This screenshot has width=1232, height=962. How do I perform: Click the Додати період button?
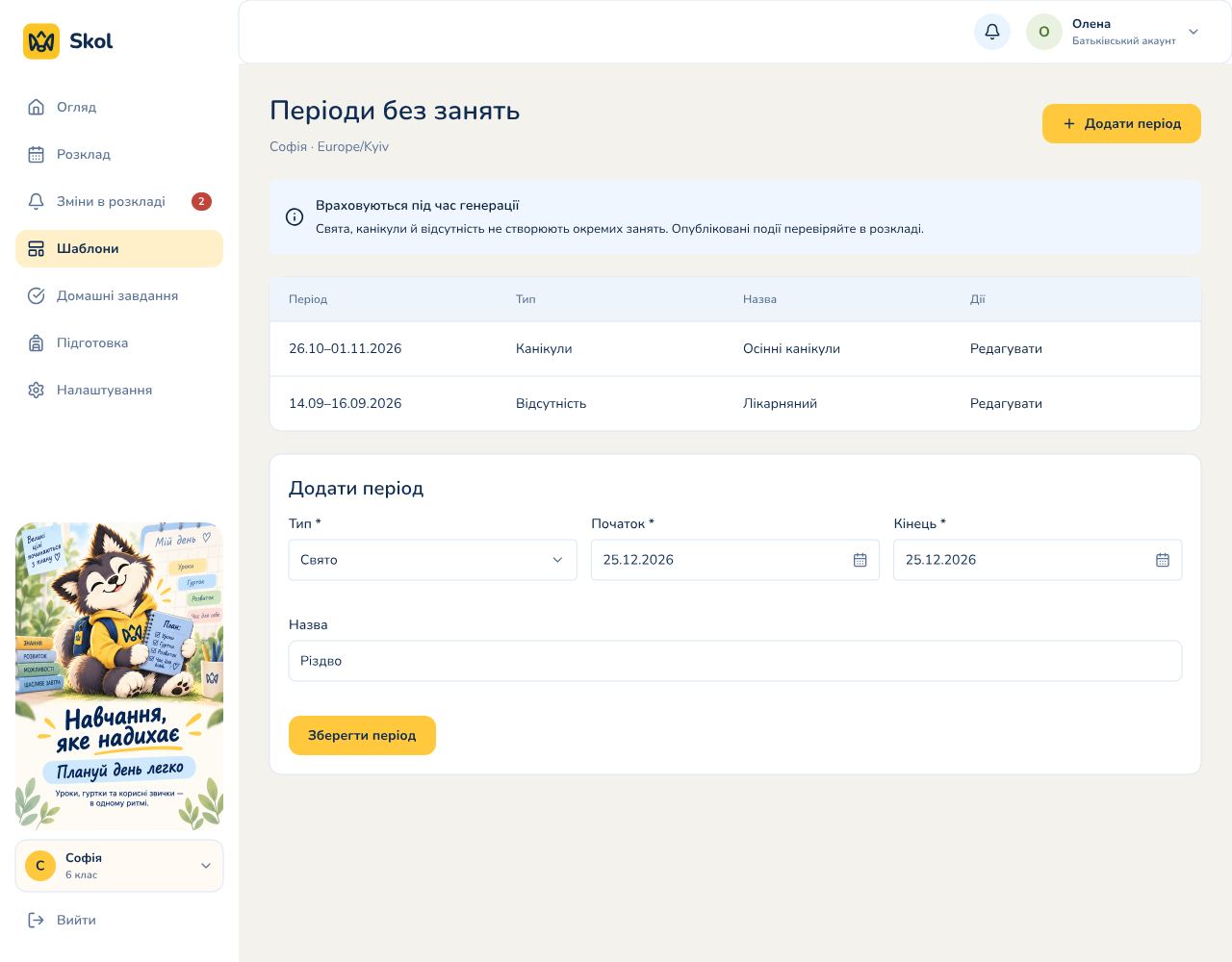pos(1121,123)
